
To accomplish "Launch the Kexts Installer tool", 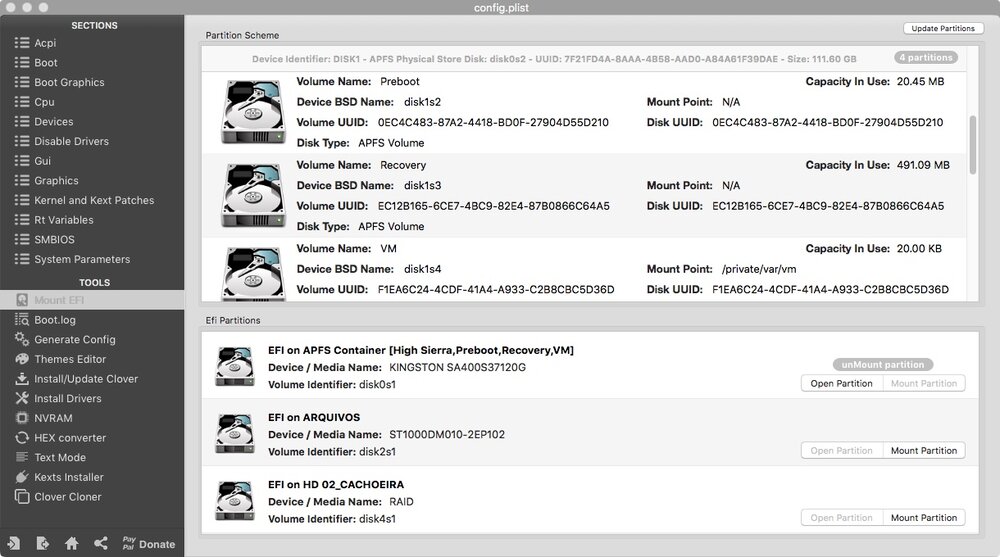I will [x=68, y=477].
